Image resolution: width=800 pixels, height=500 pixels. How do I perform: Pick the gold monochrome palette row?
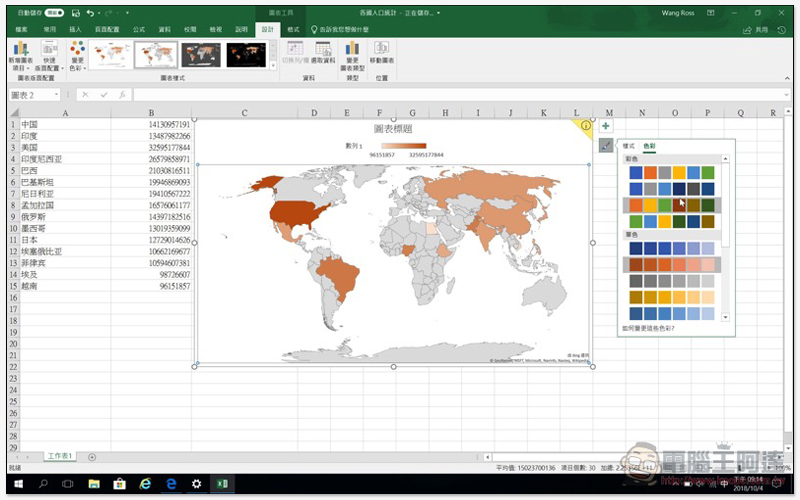pos(671,297)
